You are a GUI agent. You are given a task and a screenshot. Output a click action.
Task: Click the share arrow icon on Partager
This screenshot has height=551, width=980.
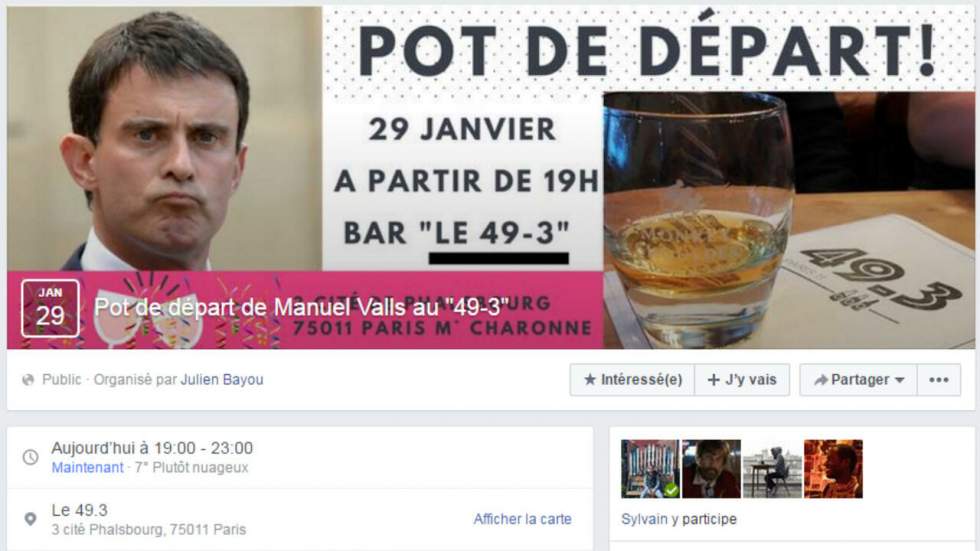pos(821,380)
